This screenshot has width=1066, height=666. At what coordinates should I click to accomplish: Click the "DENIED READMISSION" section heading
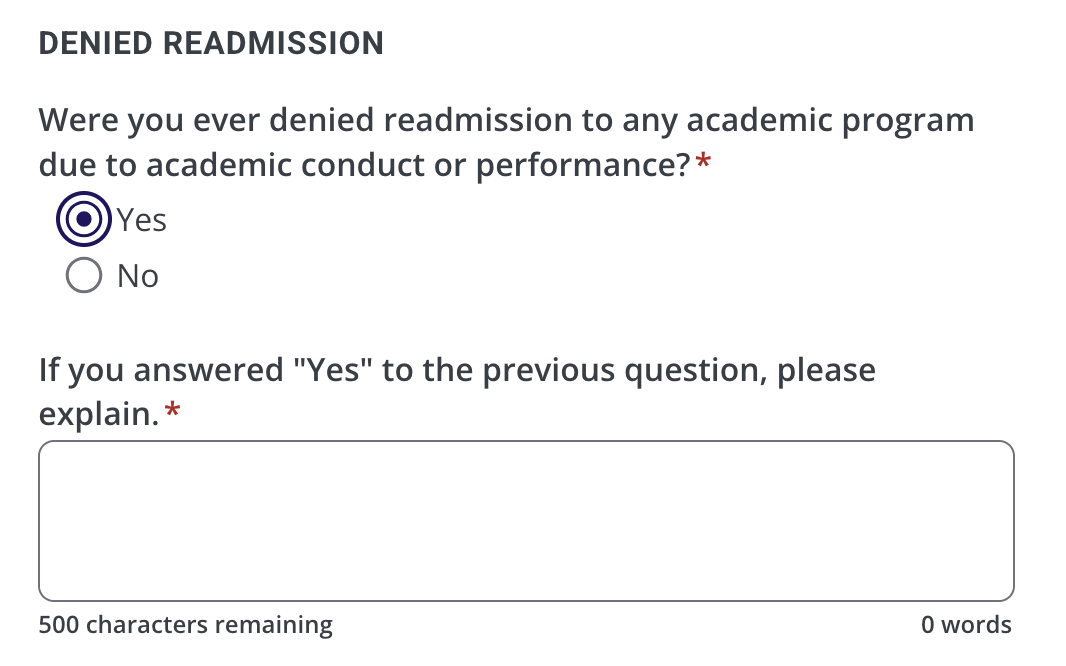211,44
